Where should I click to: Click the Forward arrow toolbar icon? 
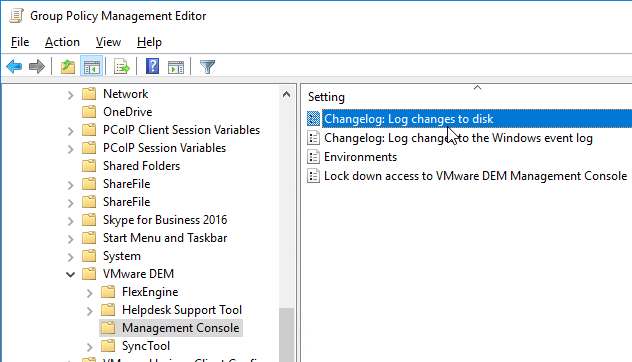37,67
